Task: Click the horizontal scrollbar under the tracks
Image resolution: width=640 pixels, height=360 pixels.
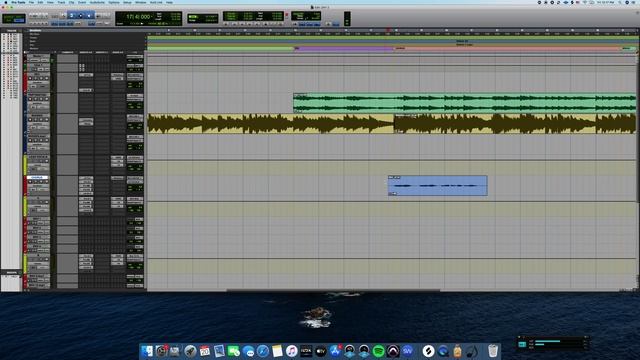Action: [x=333, y=290]
